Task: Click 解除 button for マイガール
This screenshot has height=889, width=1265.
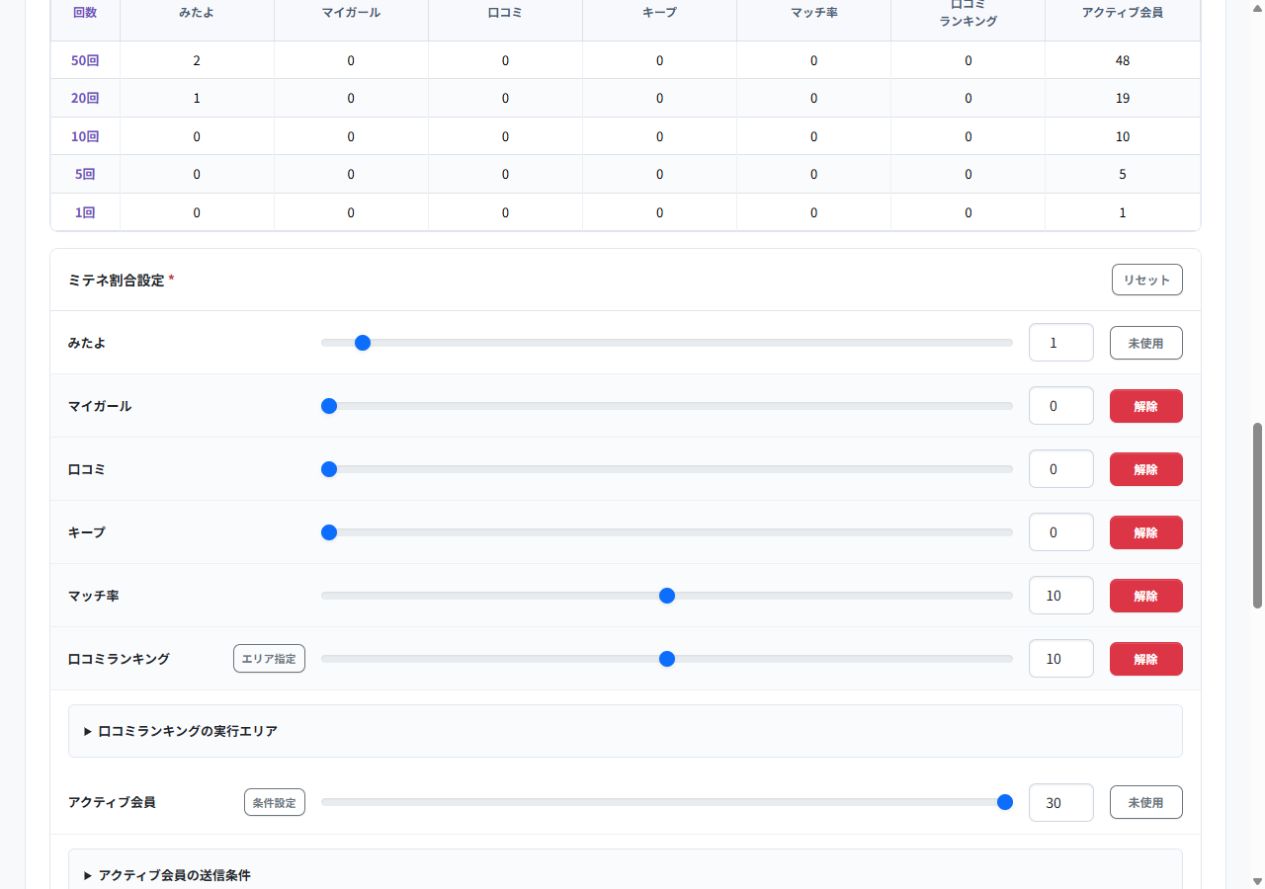Action: point(1146,406)
